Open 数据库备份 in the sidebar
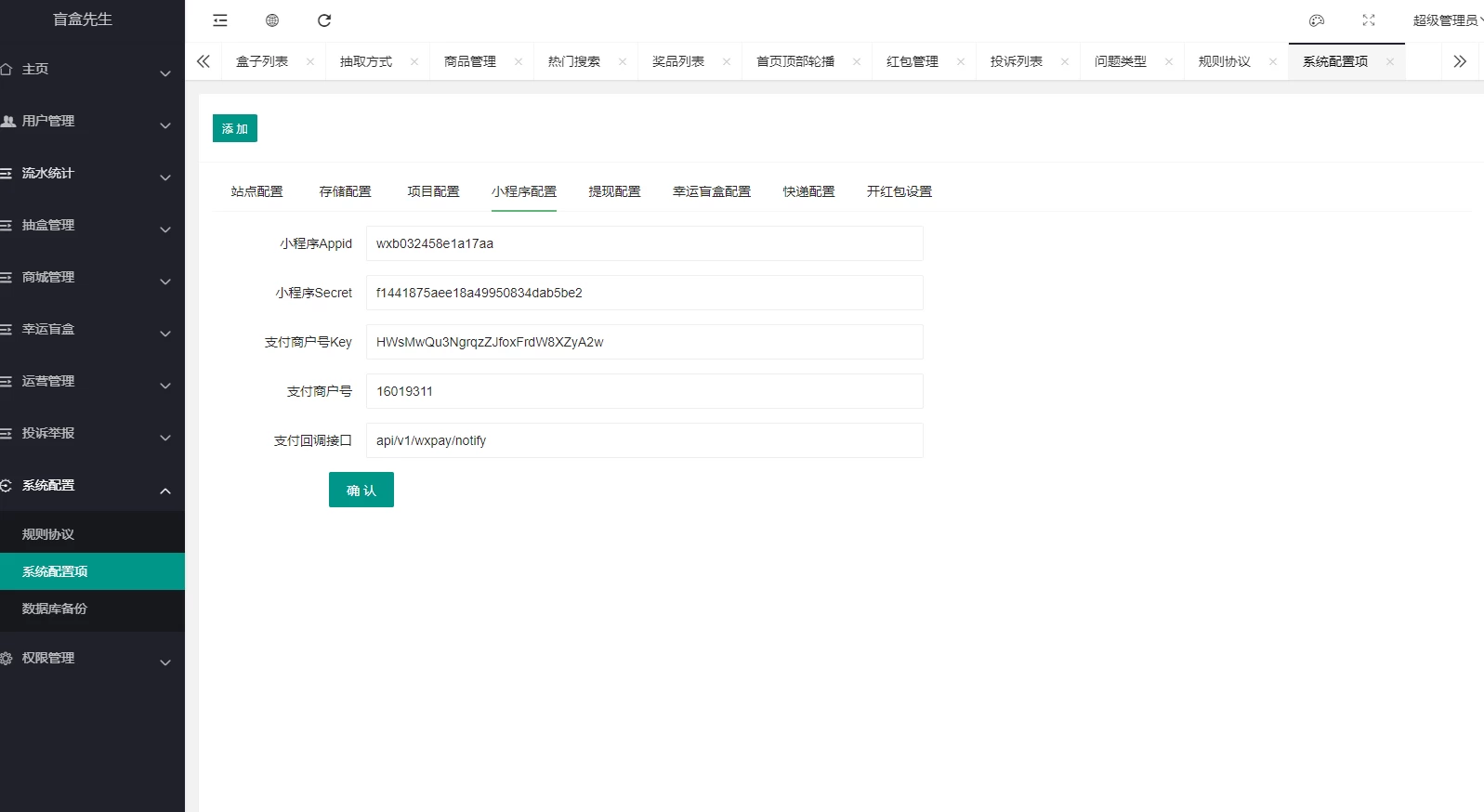Viewport: 1484px width, 812px height. tap(55, 609)
